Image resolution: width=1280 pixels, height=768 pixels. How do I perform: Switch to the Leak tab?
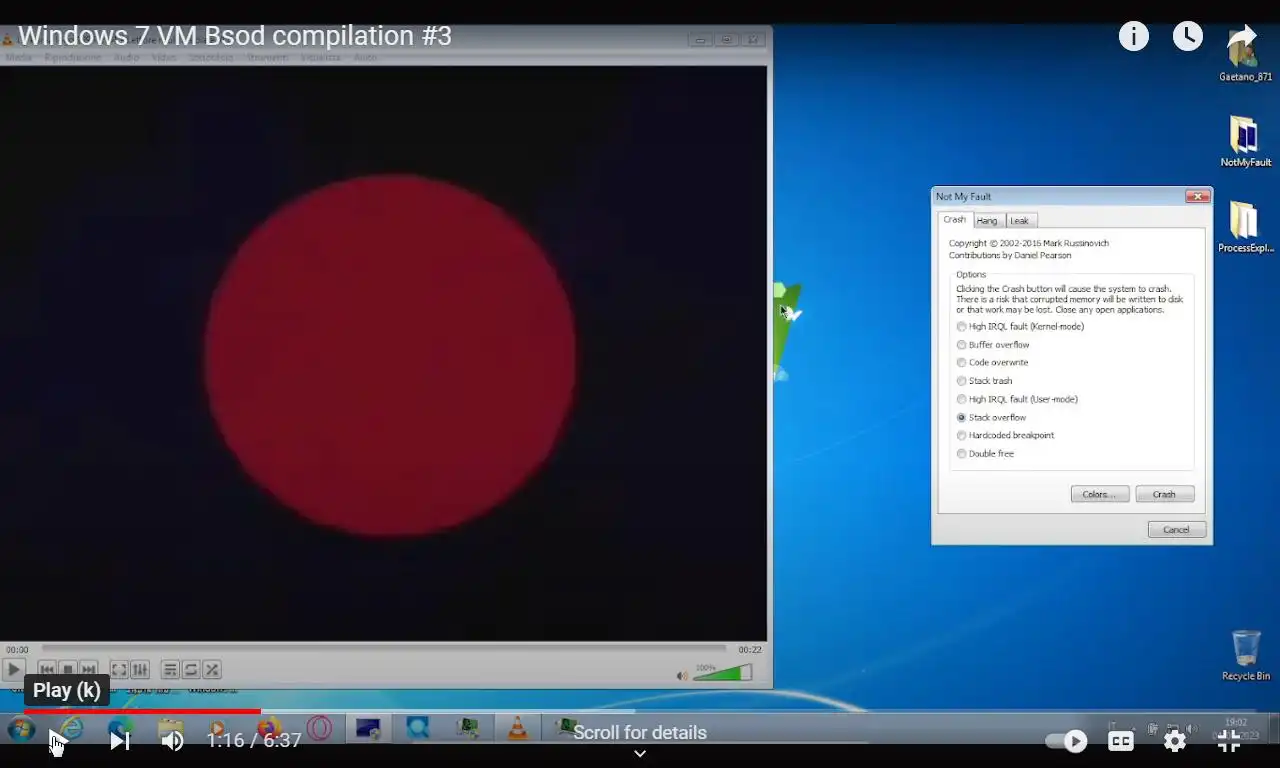1019,221
